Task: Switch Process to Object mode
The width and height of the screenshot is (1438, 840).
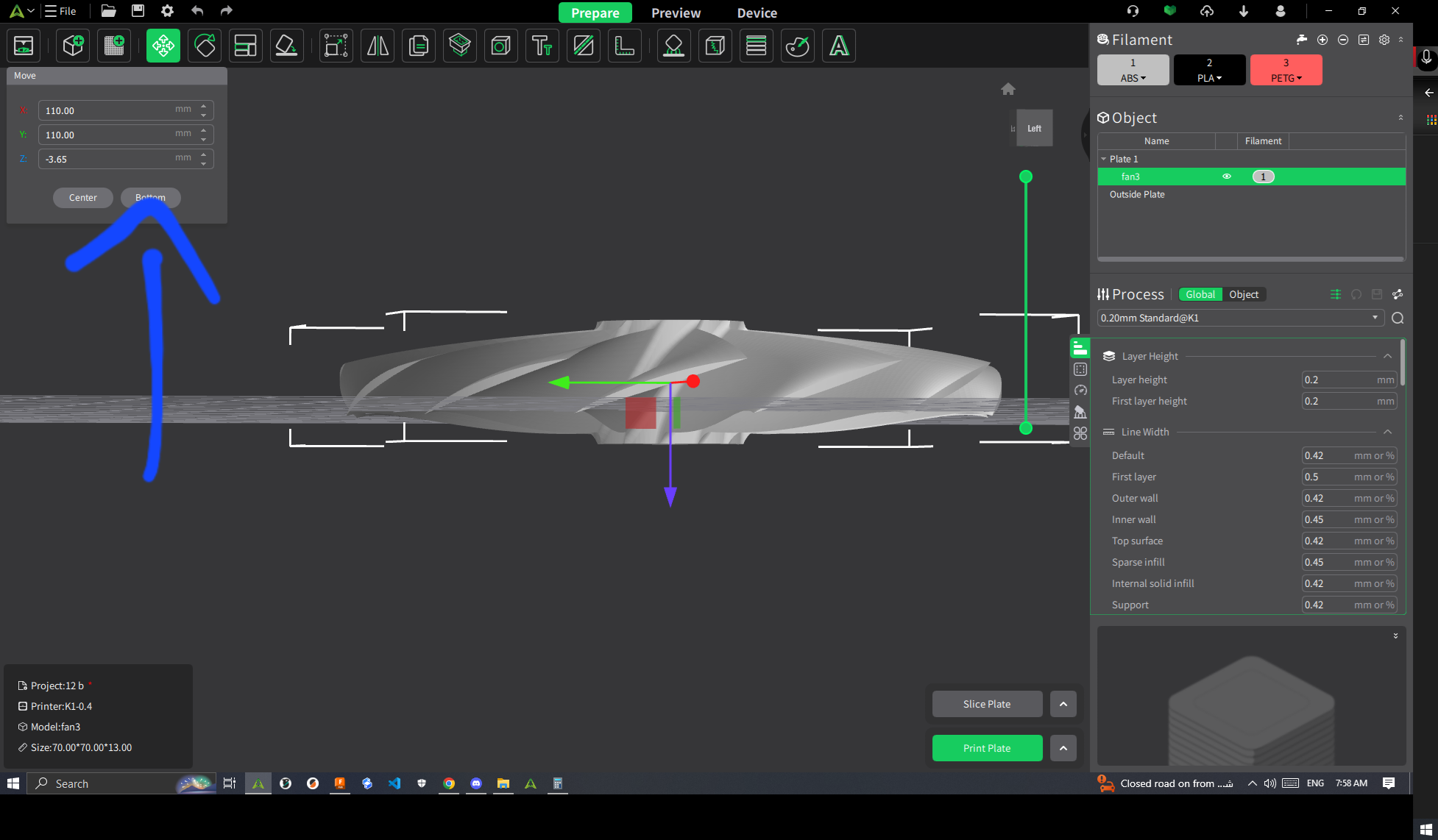Action: coord(1244,294)
